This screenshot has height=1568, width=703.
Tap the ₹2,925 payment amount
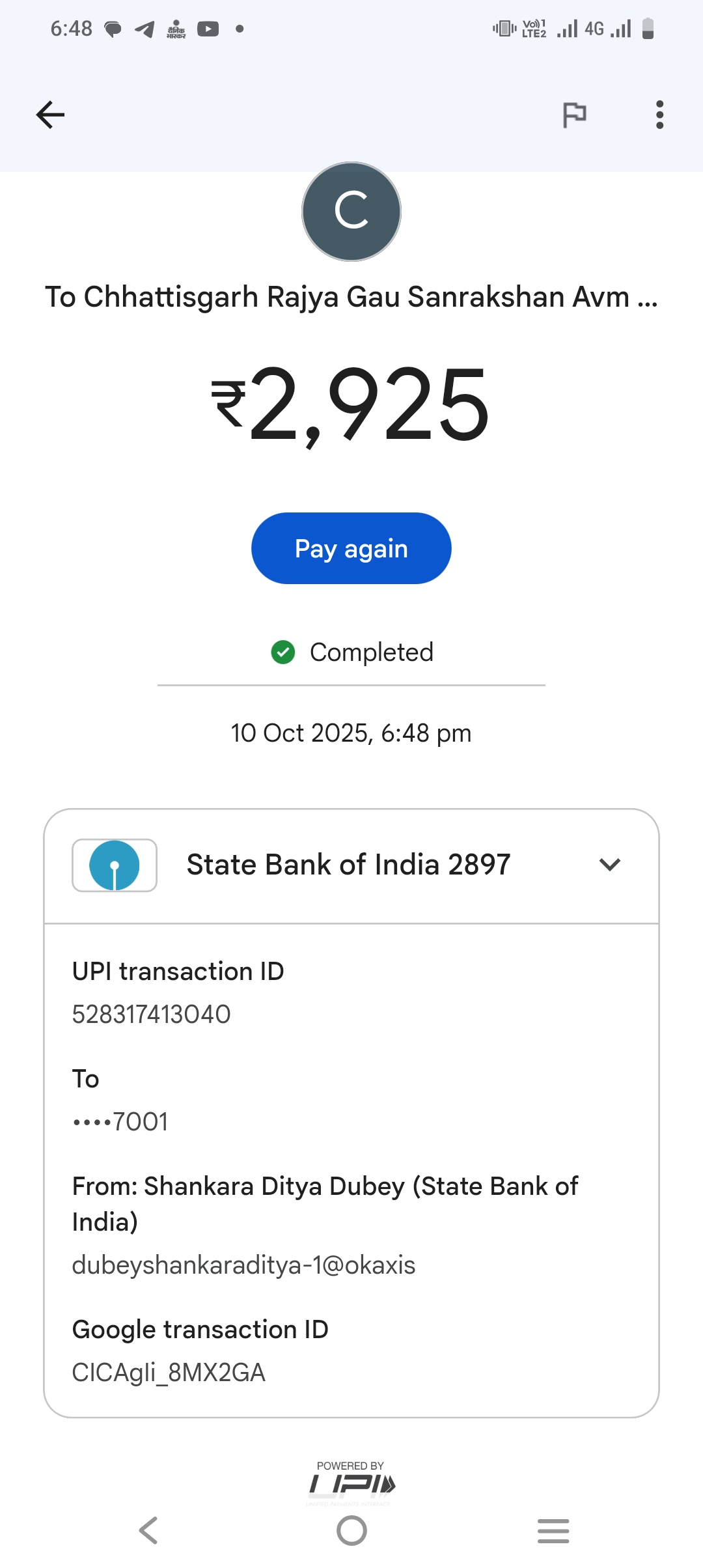coord(351,405)
